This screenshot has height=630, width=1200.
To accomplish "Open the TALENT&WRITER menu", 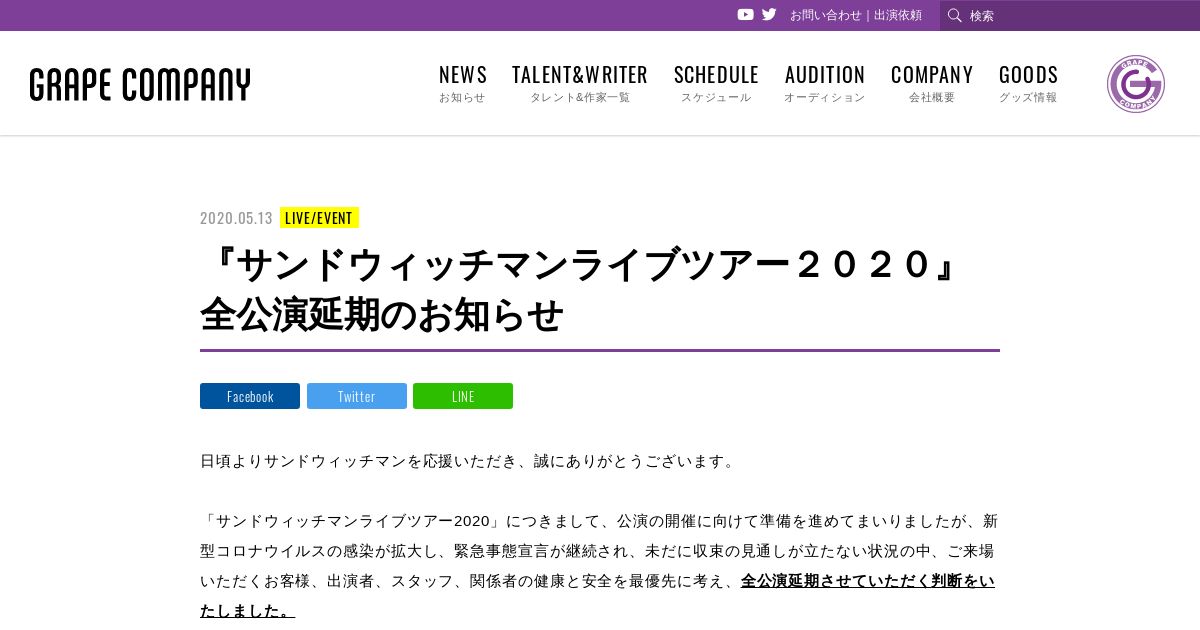I will click(580, 83).
